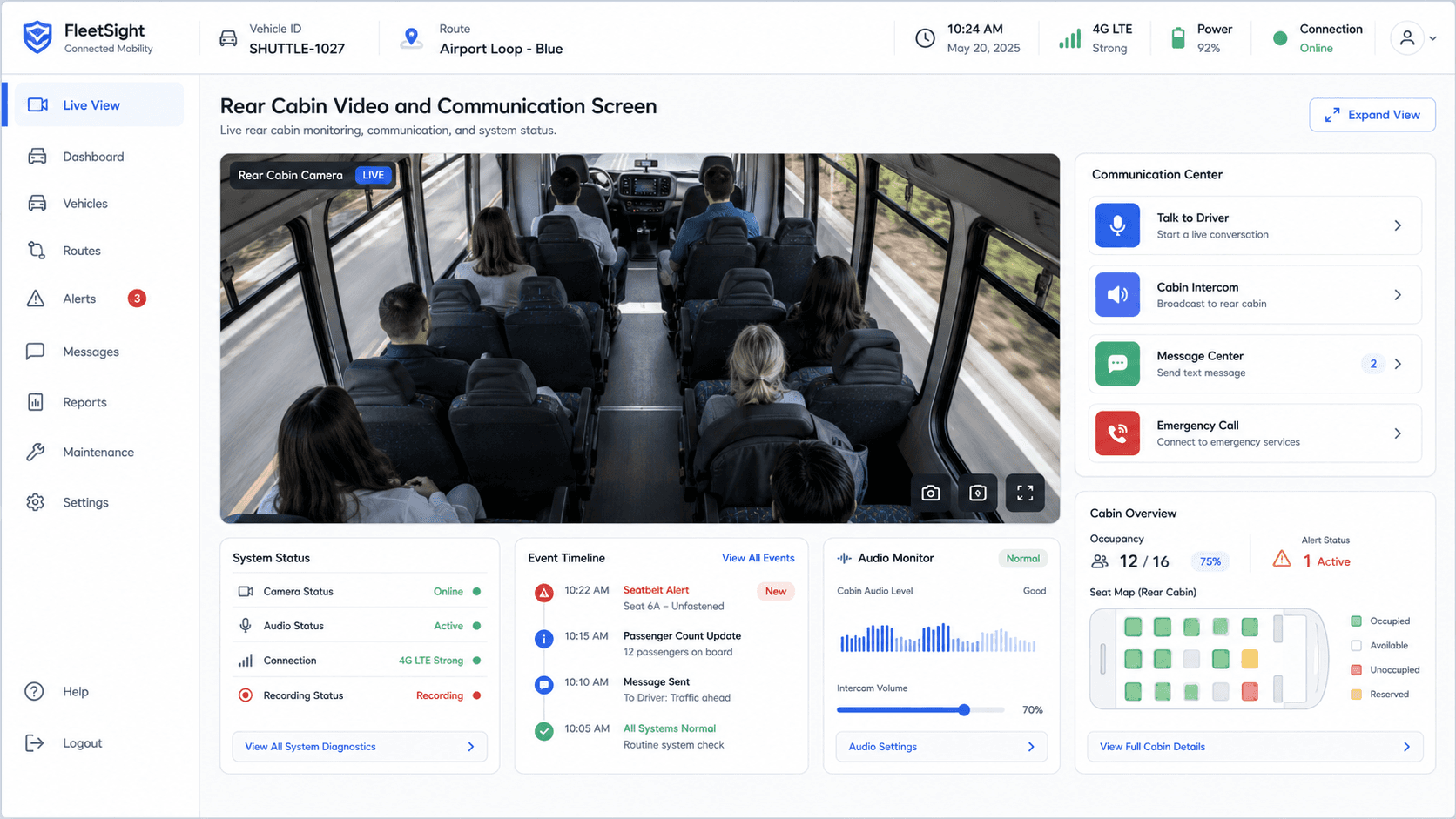
Task: Click the switch camera icon on video
Action: [x=978, y=493]
